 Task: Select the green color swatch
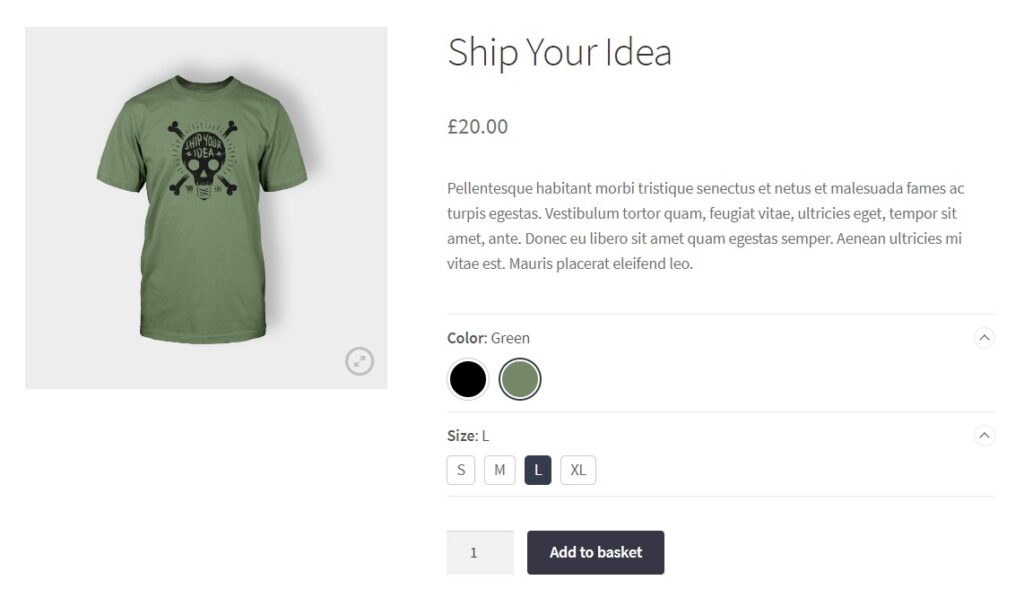(x=520, y=379)
